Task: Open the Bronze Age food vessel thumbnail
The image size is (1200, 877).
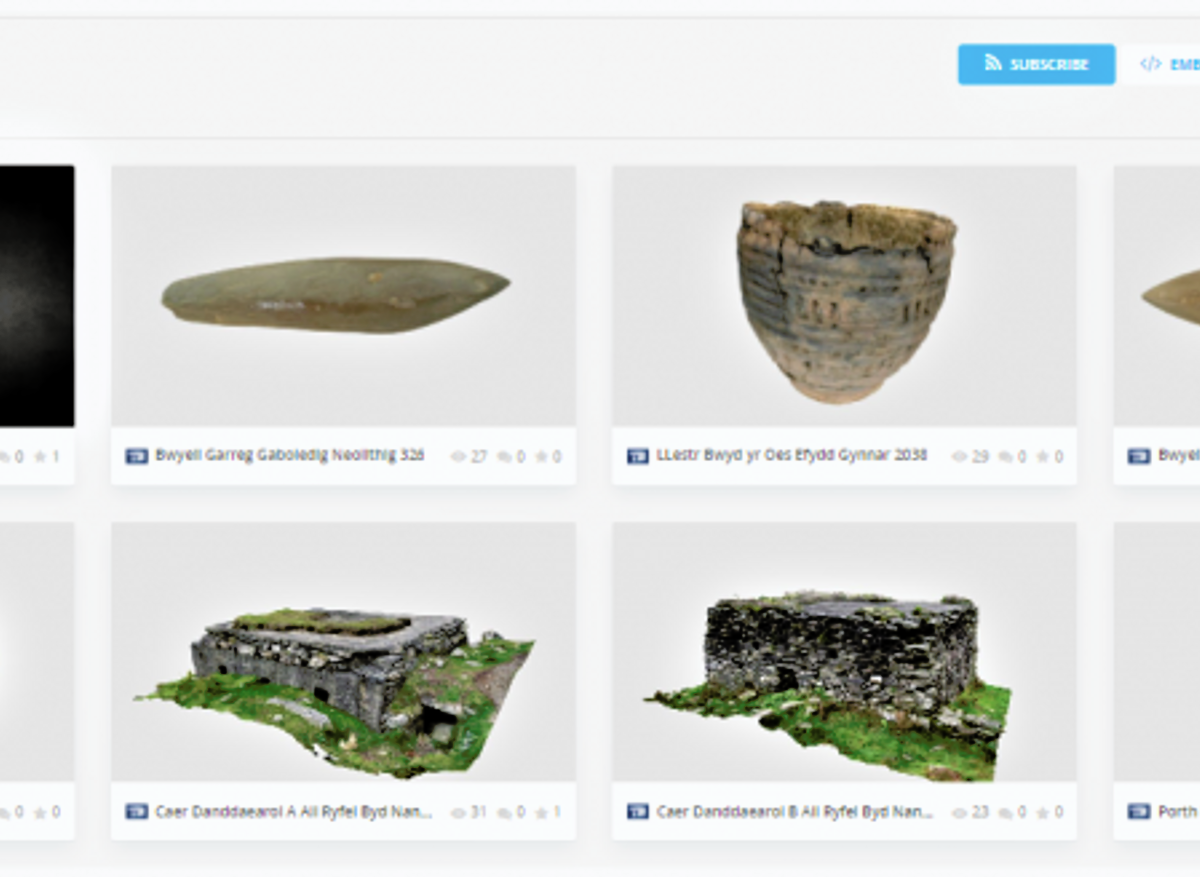Action: coord(844,296)
